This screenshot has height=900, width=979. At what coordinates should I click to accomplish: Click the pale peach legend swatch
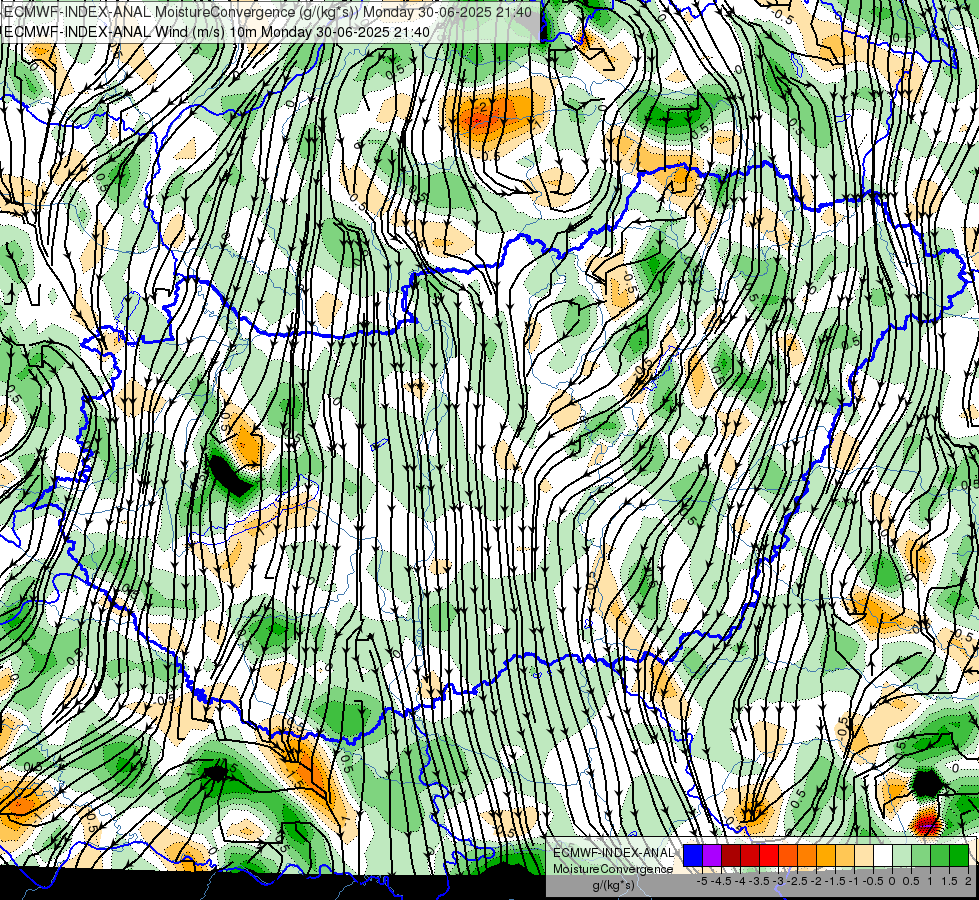(864, 856)
